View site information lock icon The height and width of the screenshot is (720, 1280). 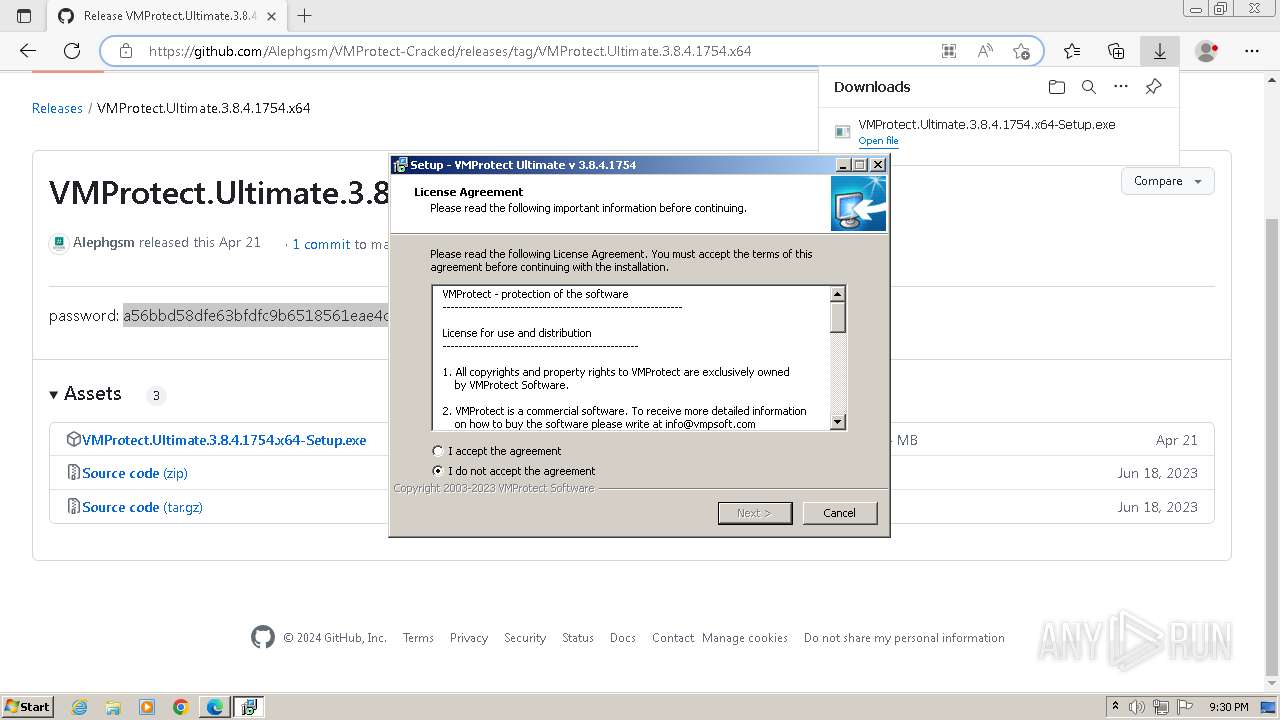click(x=126, y=51)
